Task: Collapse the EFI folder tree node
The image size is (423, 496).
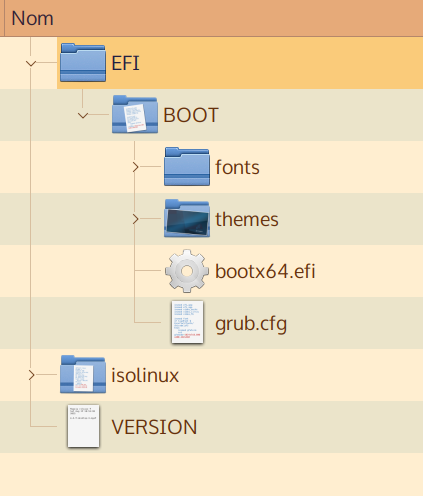Action: click(x=31, y=63)
